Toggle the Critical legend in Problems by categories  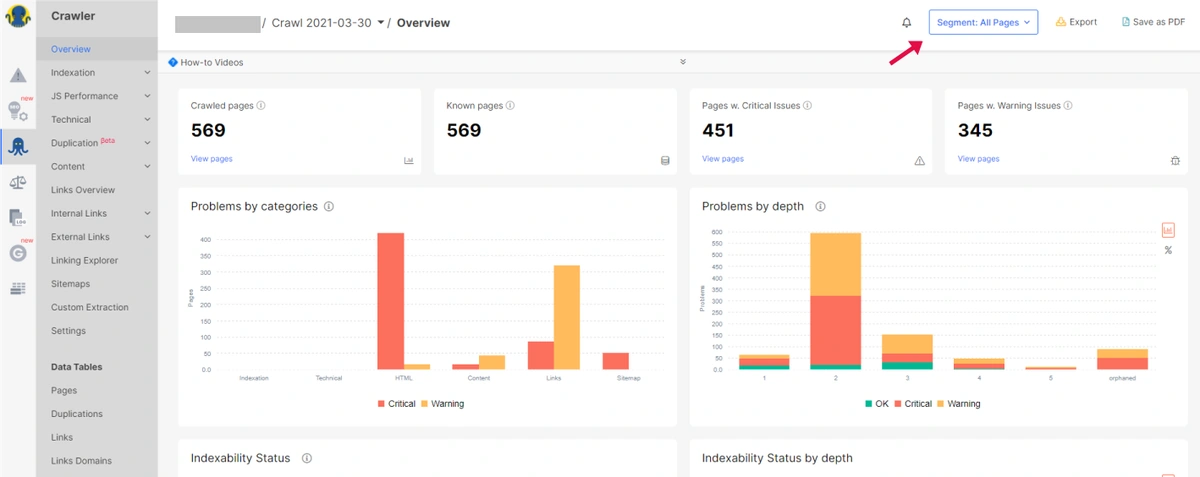click(399, 404)
